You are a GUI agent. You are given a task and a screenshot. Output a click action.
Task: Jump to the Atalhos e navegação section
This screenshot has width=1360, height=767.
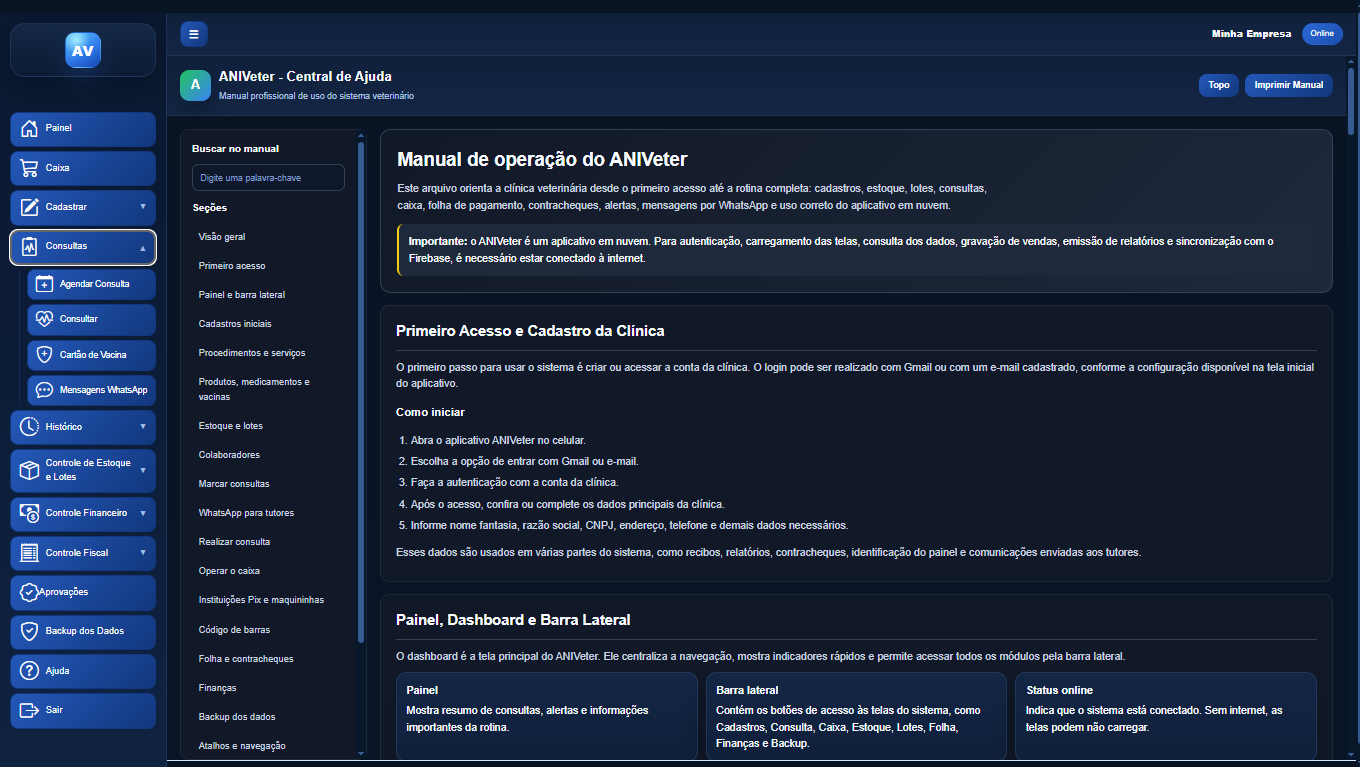tap(242, 746)
